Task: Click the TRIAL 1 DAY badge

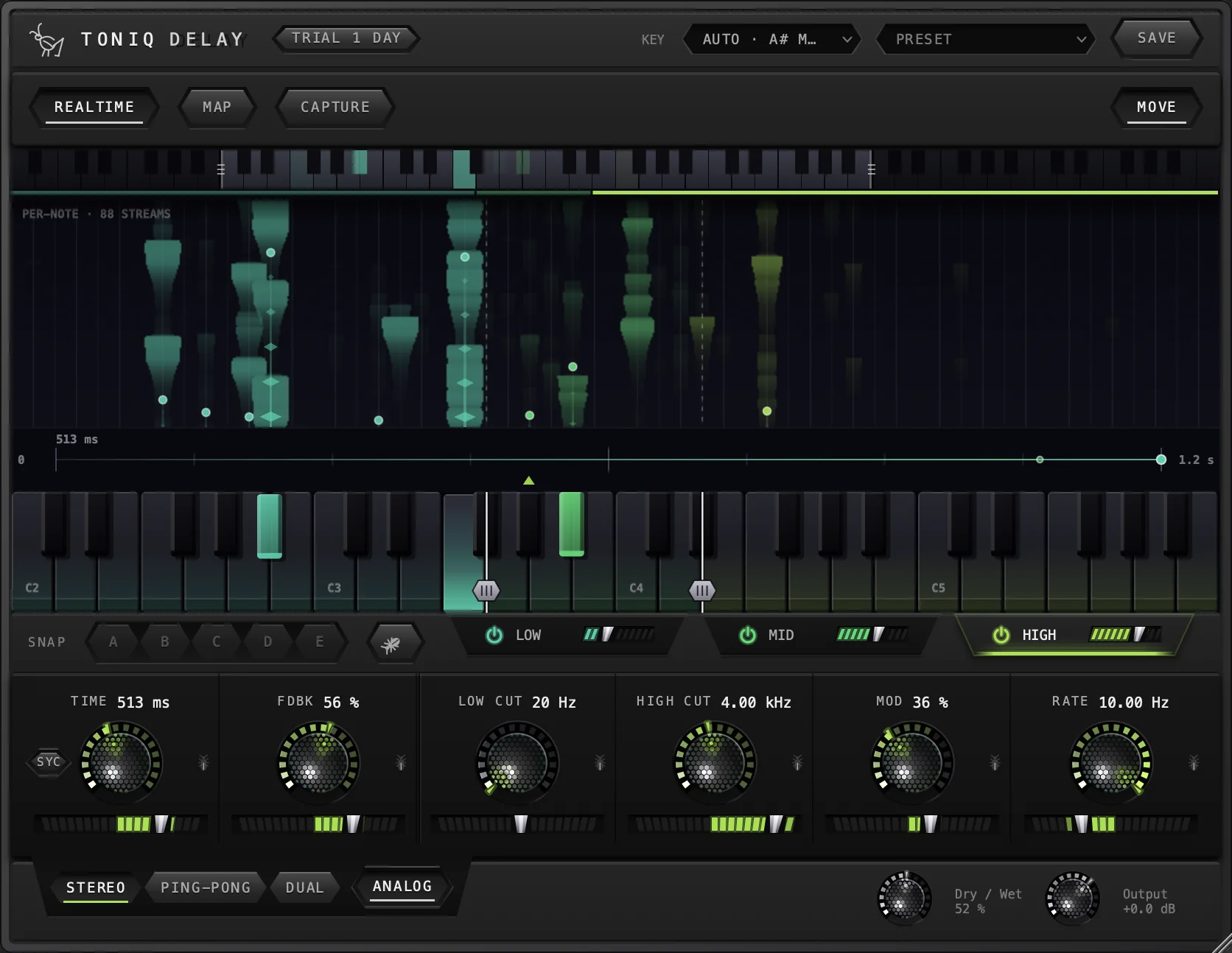Action: coord(346,38)
